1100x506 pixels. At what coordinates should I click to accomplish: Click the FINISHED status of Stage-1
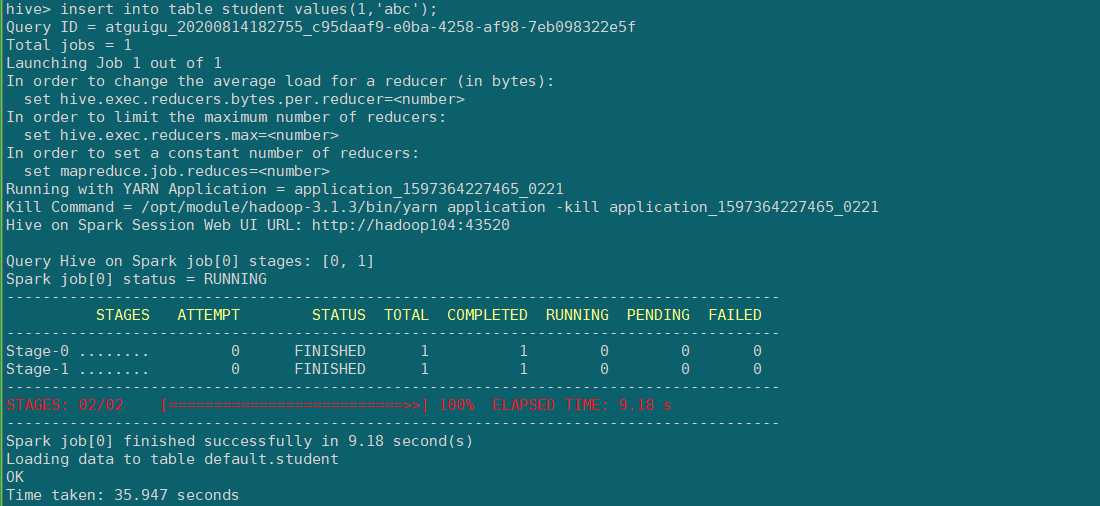click(x=330, y=369)
